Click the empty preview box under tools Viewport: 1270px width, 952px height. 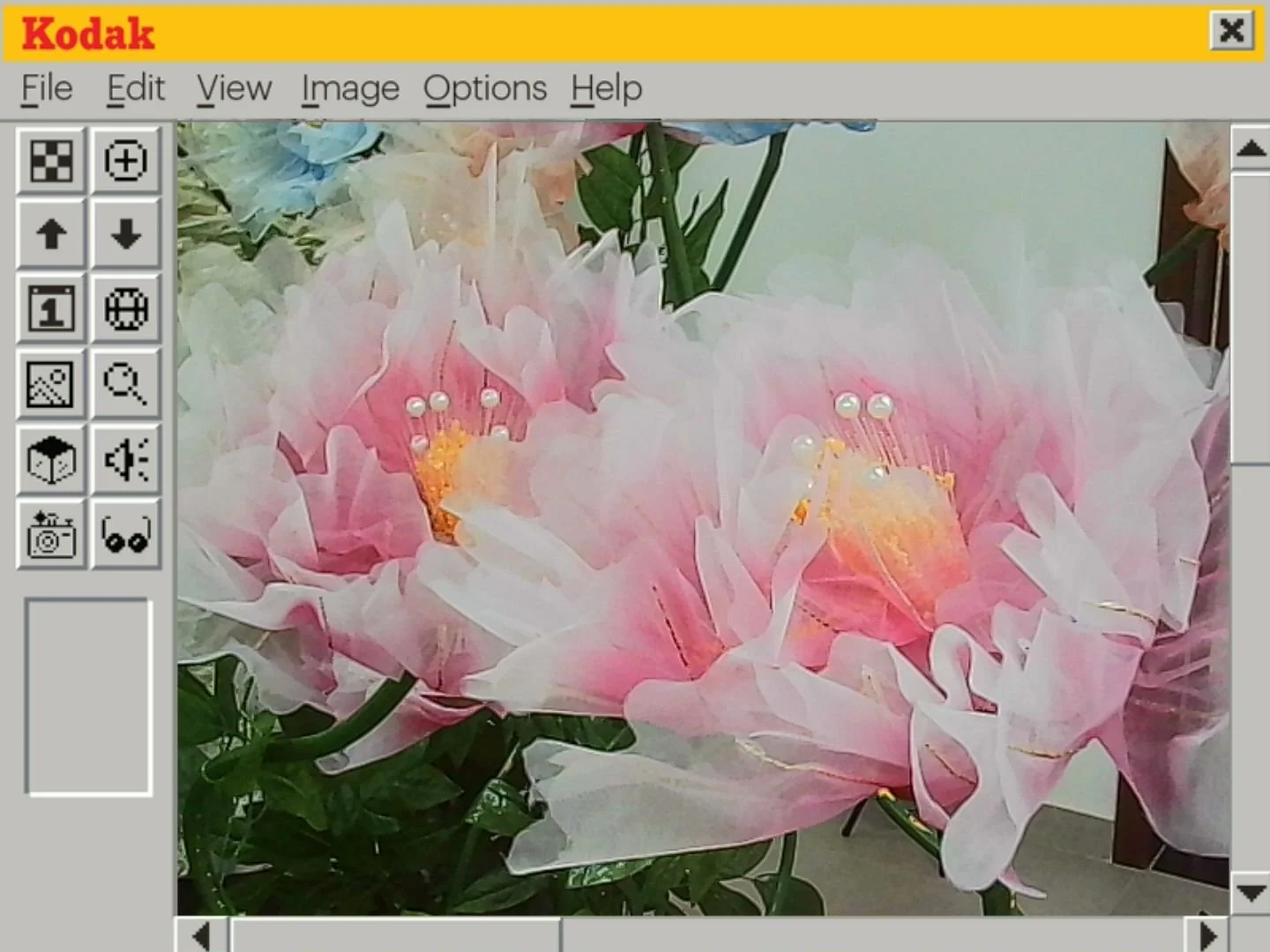(x=88, y=697)
